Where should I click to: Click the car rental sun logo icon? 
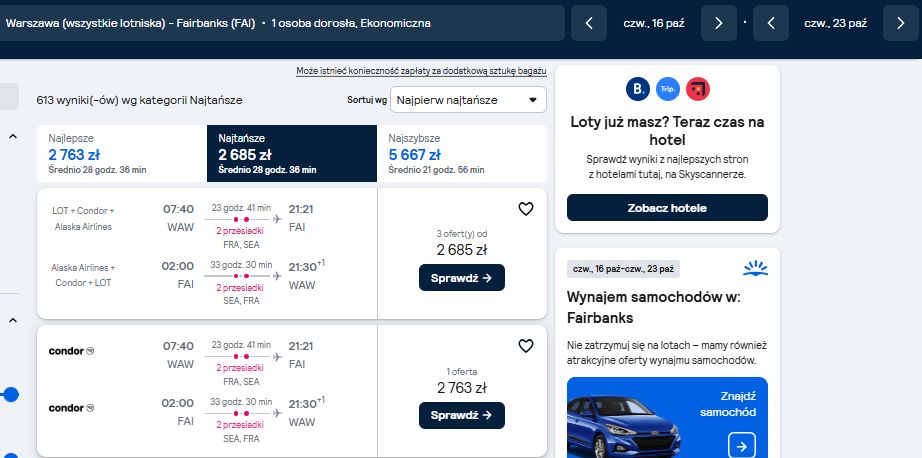click(x=756, y=269)
